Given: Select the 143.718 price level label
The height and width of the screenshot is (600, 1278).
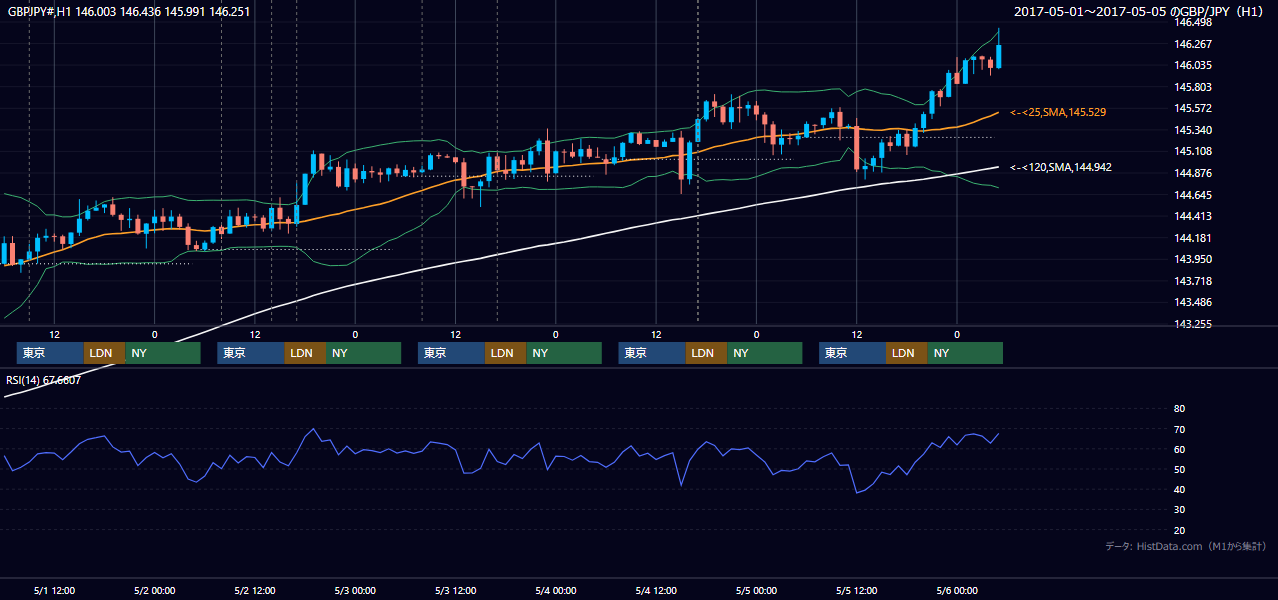Looking at the screenshot, I should (x=1193, y=281).
